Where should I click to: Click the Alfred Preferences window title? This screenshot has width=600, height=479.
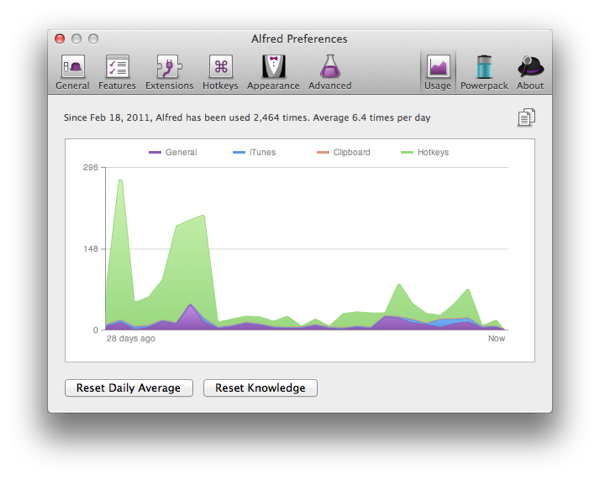[x=299, y=39]
